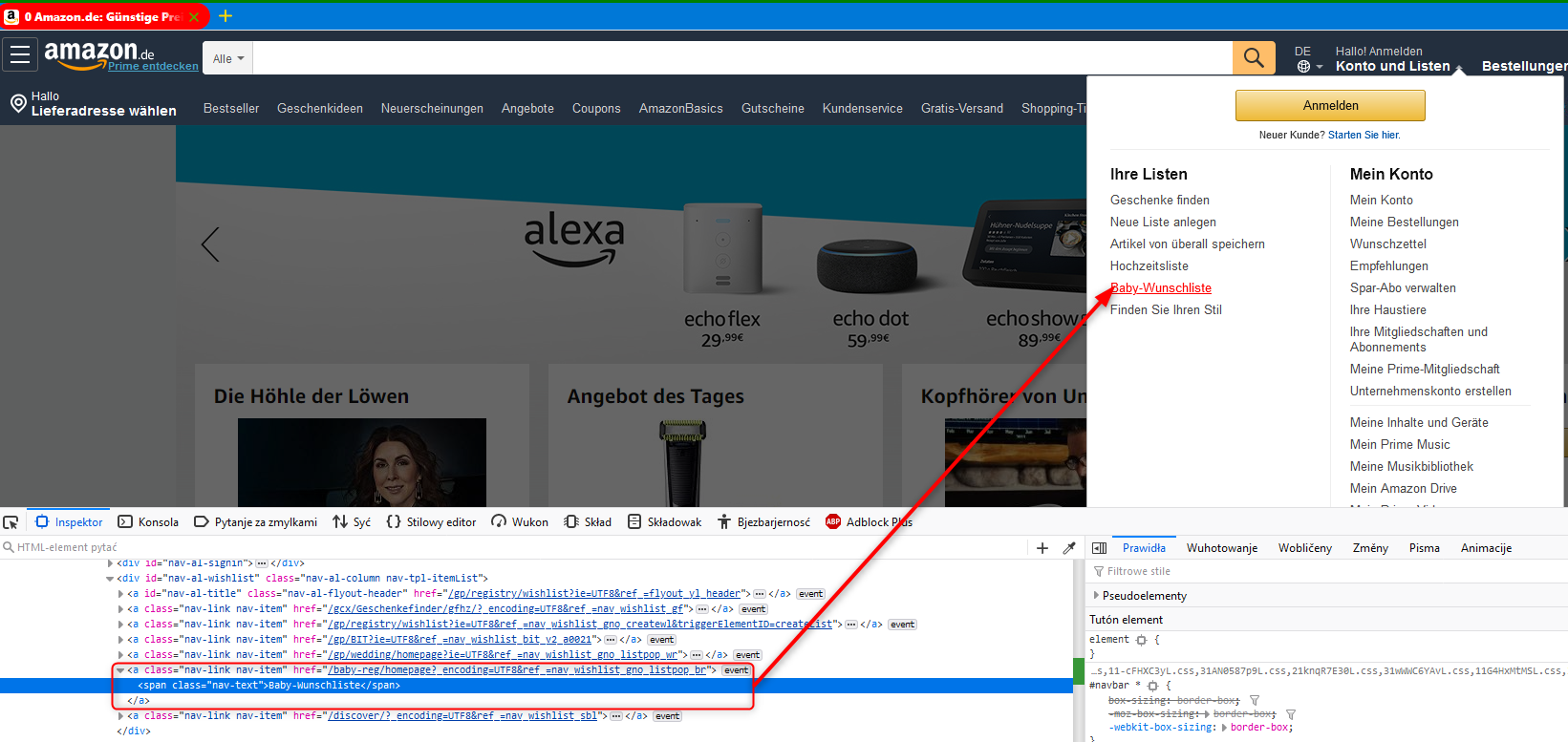The height and width of the screenshot is (742, 1568).
Task: Click the filter funnel beside -moz-box-sizing rule
Action: (1291, 714)
